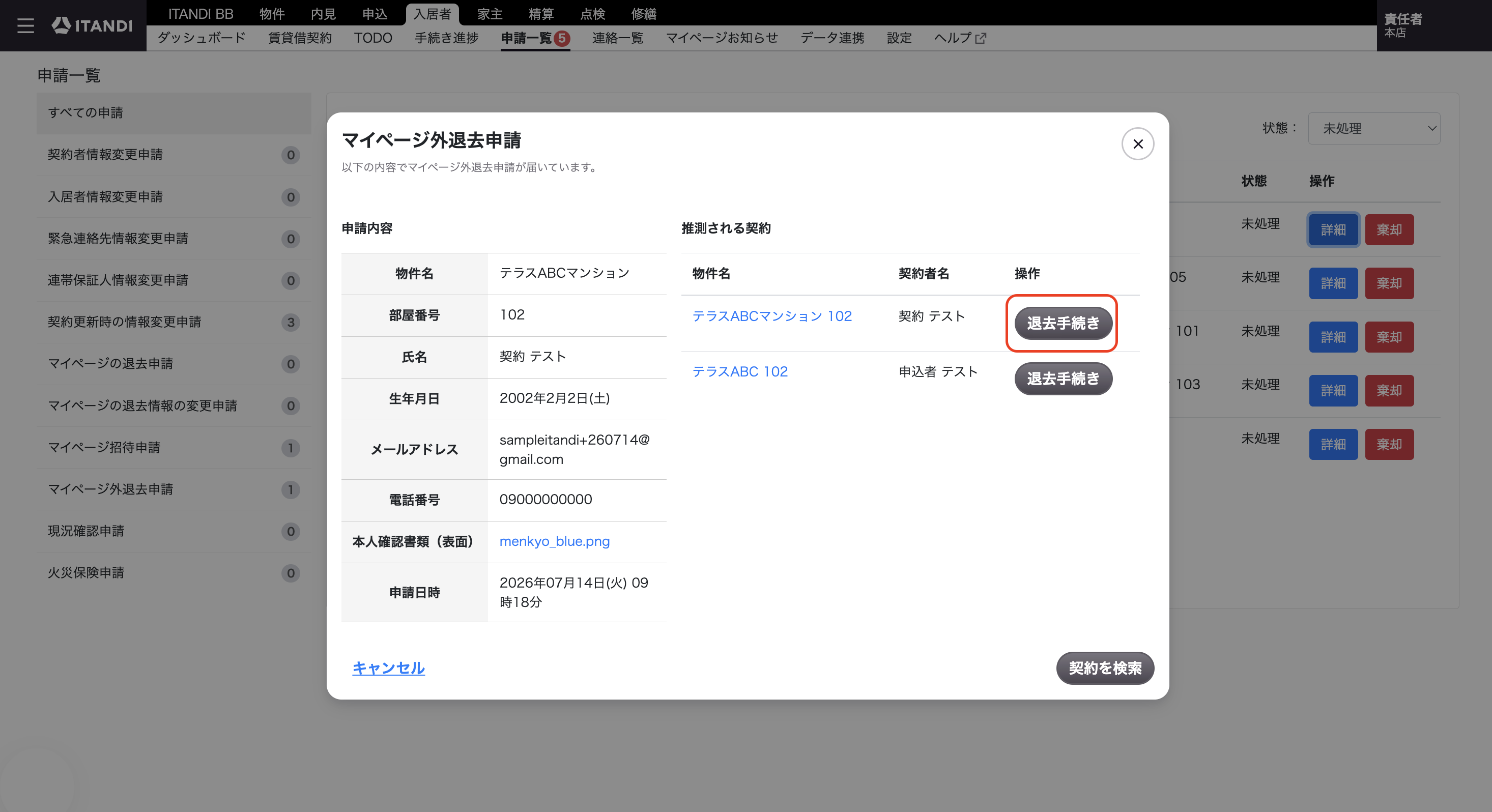Open テラスABCマンション 102 contract link
1492x812 pixels.
click(x=772, y=315)
